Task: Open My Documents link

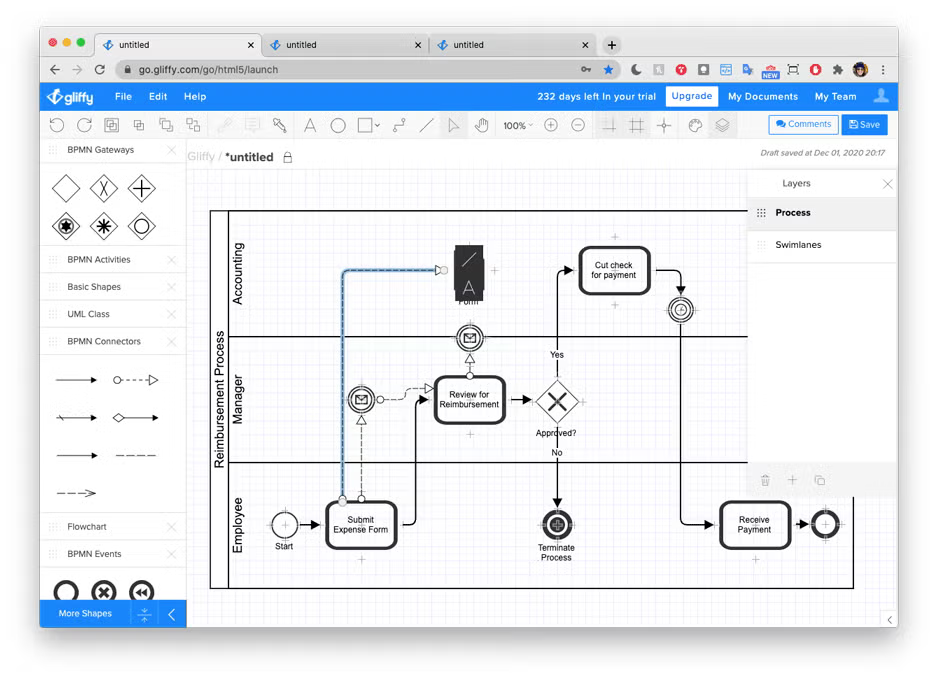Action: pos(763,96)
